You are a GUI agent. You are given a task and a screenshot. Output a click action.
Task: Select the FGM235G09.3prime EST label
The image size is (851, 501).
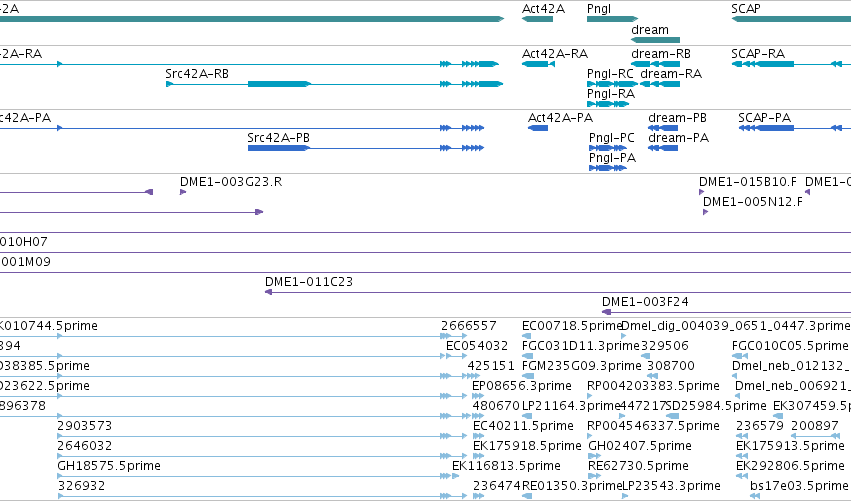point(582,366)
